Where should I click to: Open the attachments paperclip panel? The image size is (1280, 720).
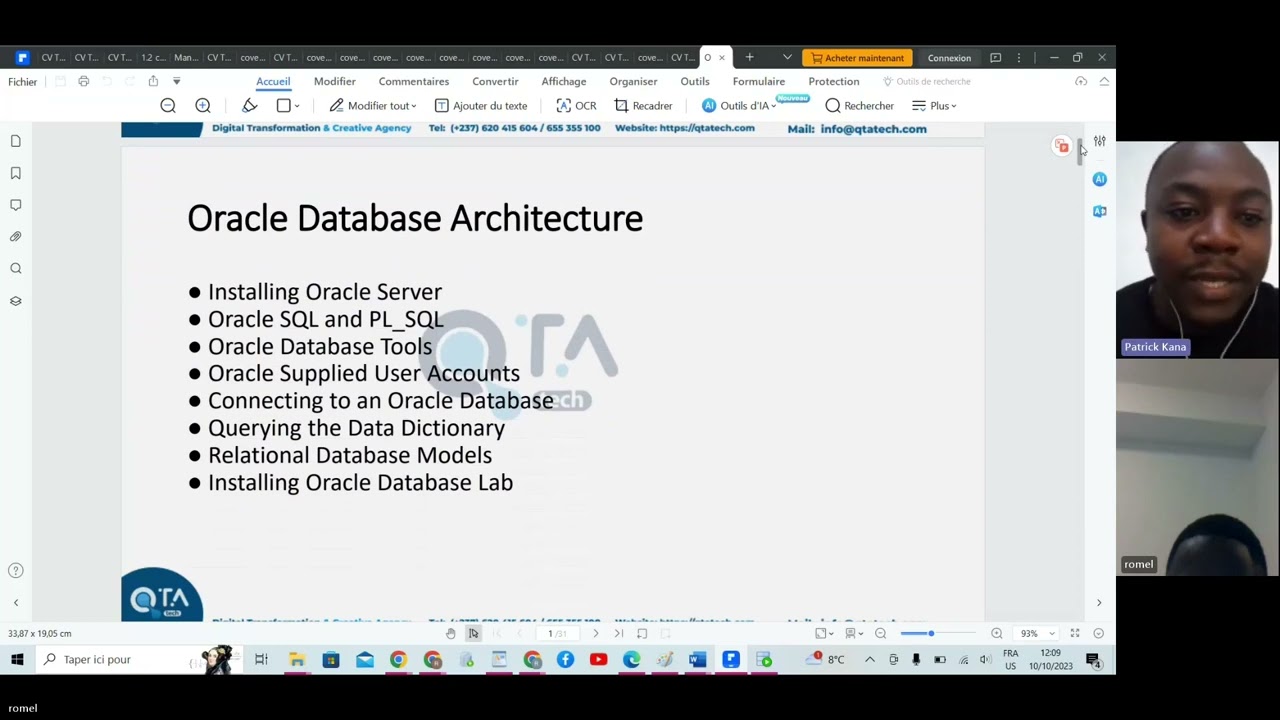[x=16, y=237]
